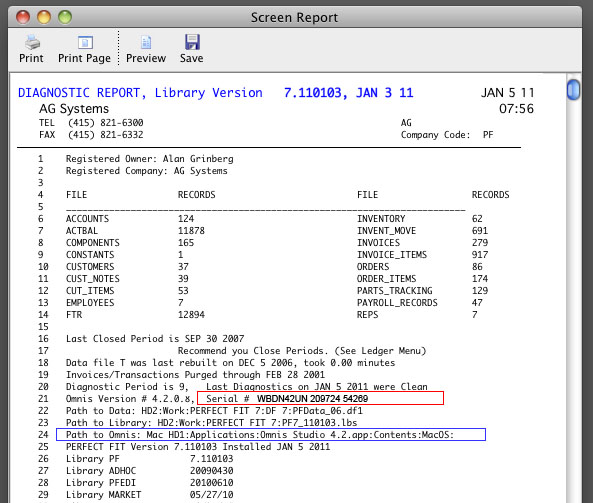The height and width of the screenshot is (503, 593).
Task: Open the Preview document icon
Action: (x=146, y=42)
